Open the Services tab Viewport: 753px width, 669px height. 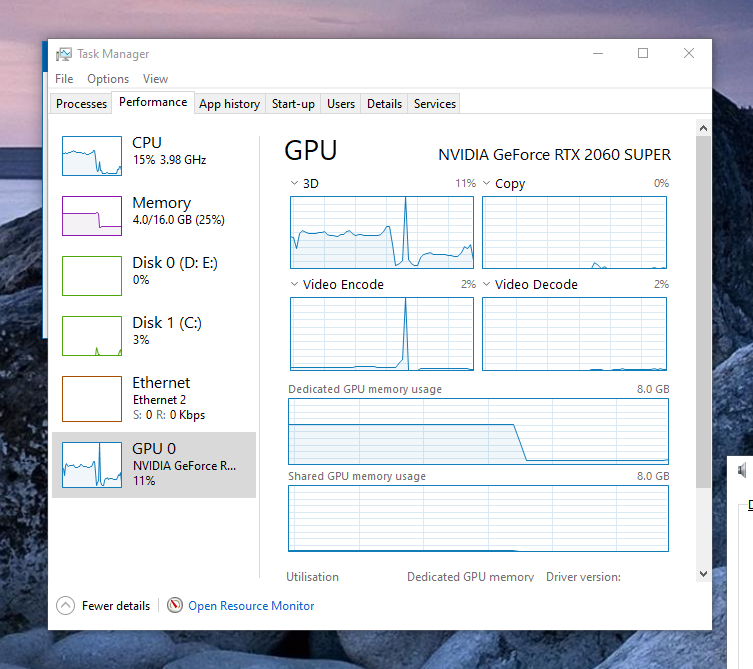click(435, 104)
